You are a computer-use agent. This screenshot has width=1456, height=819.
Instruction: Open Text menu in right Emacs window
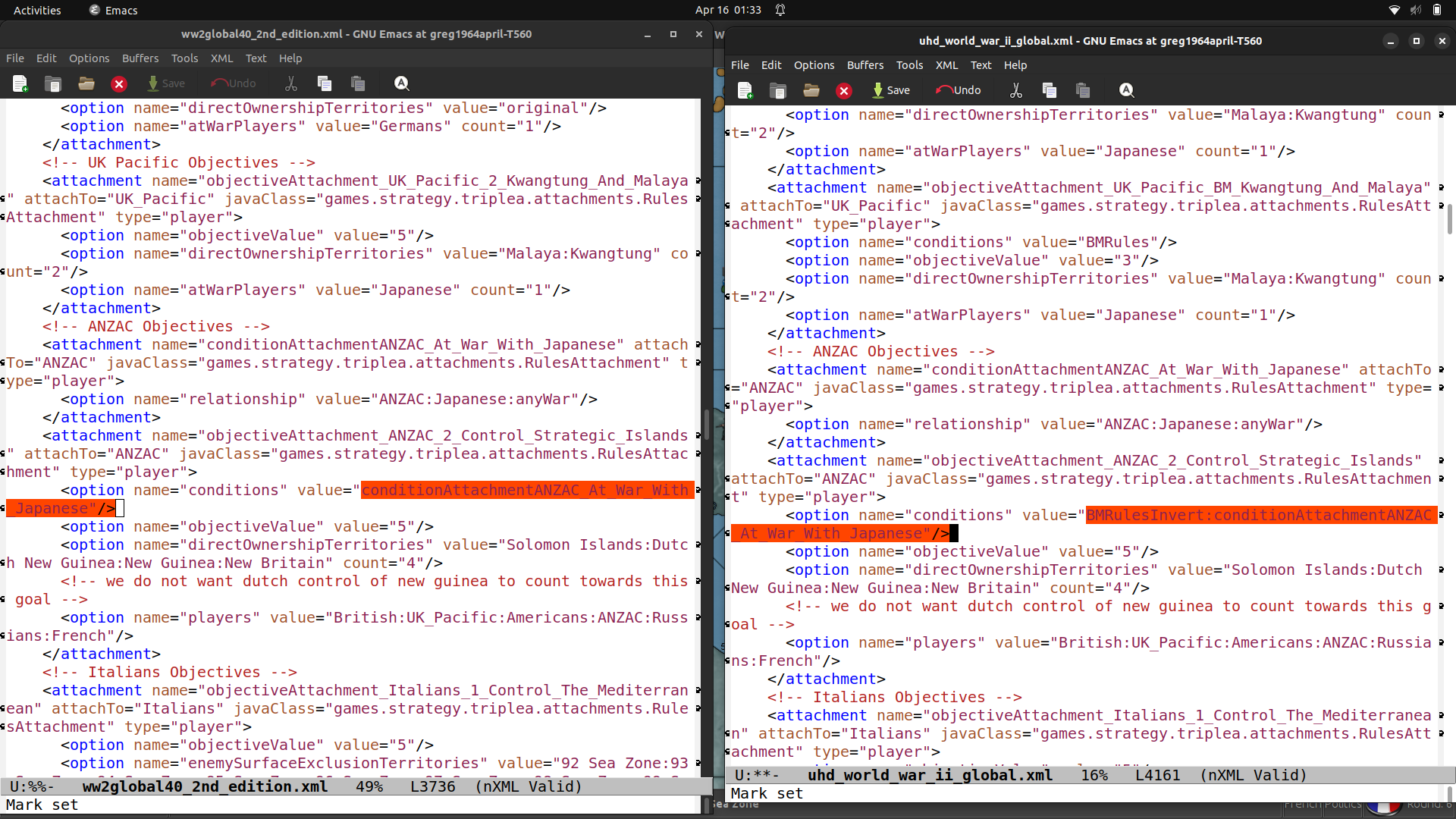click(x=981, y=65)
